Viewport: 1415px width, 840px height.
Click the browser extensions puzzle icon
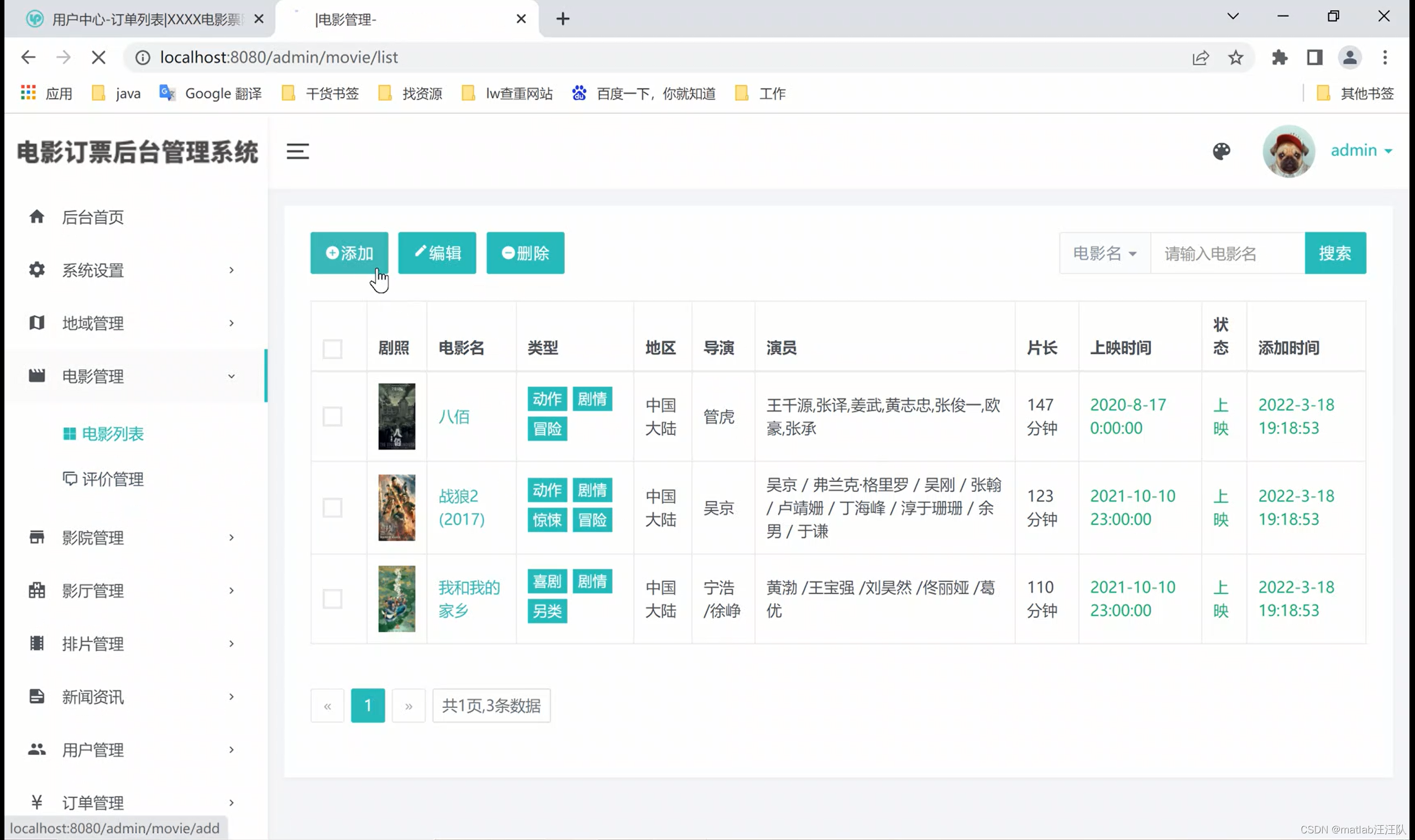1279,57
